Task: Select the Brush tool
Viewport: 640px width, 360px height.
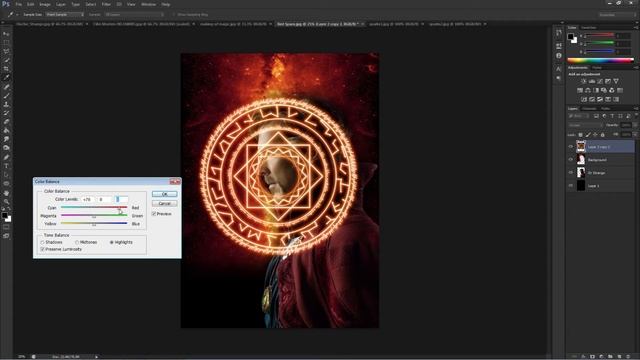Action: point(6,96)
